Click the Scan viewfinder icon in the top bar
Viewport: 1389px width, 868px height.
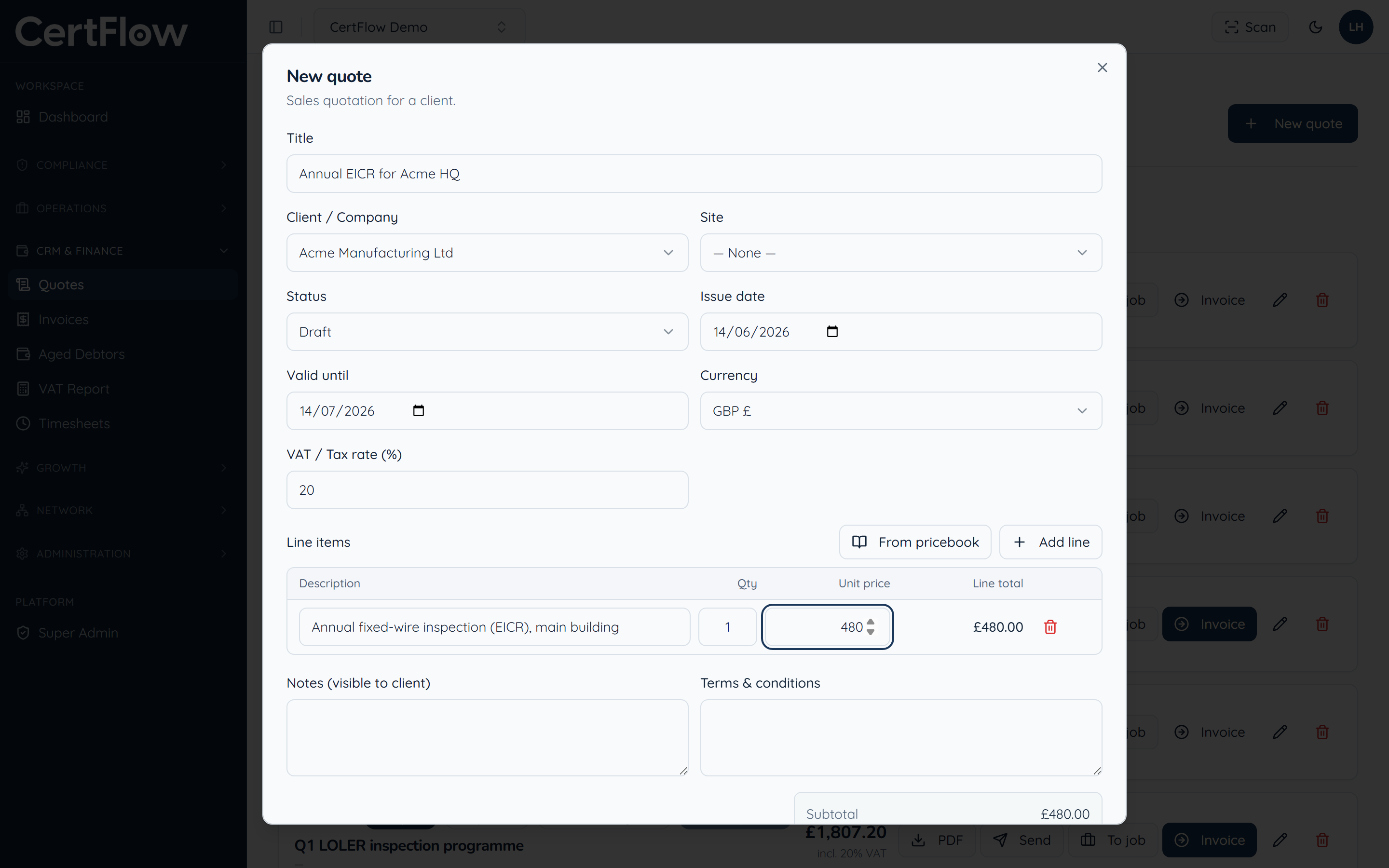1231,27
